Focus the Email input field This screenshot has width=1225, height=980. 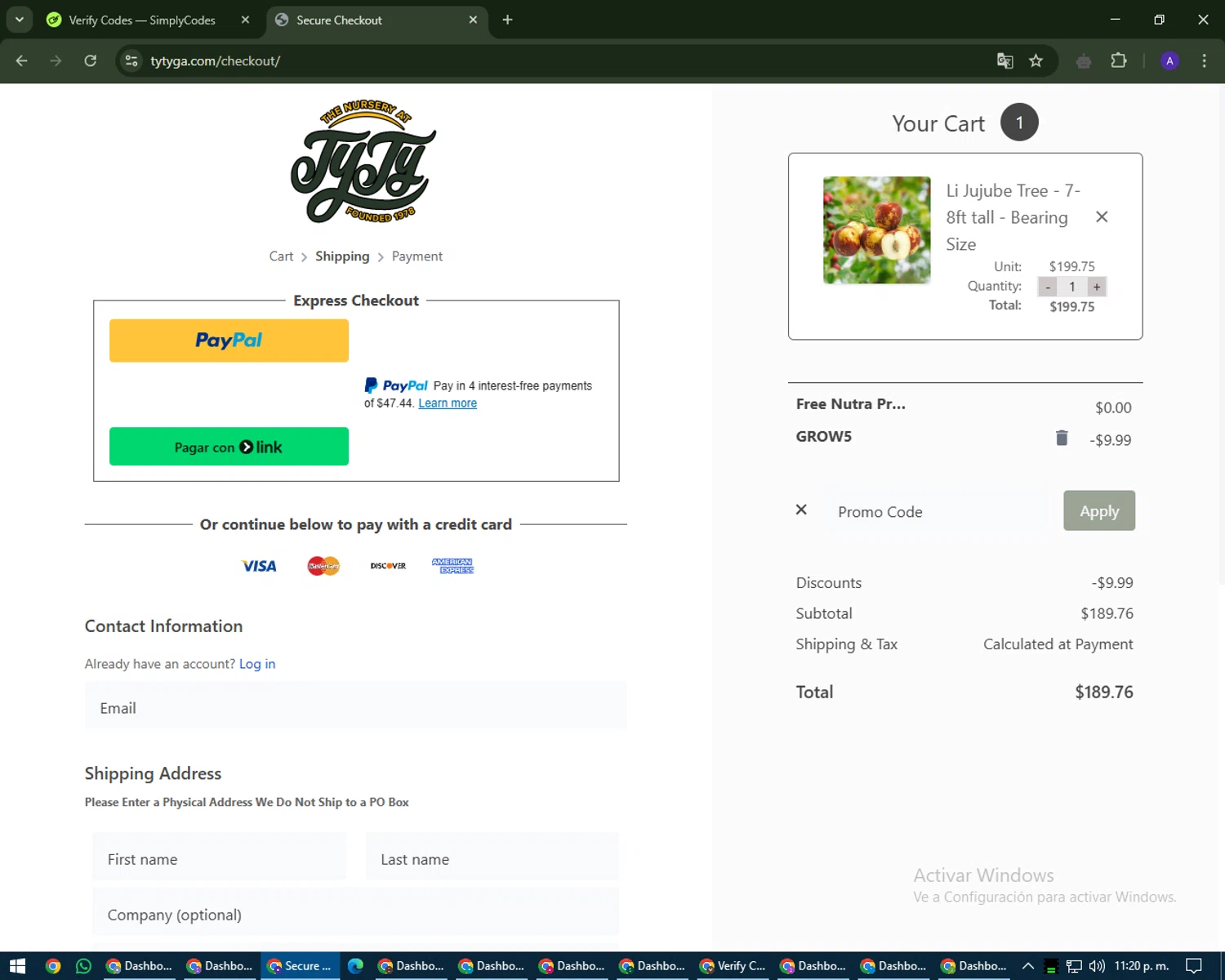(x=356, y=706)
